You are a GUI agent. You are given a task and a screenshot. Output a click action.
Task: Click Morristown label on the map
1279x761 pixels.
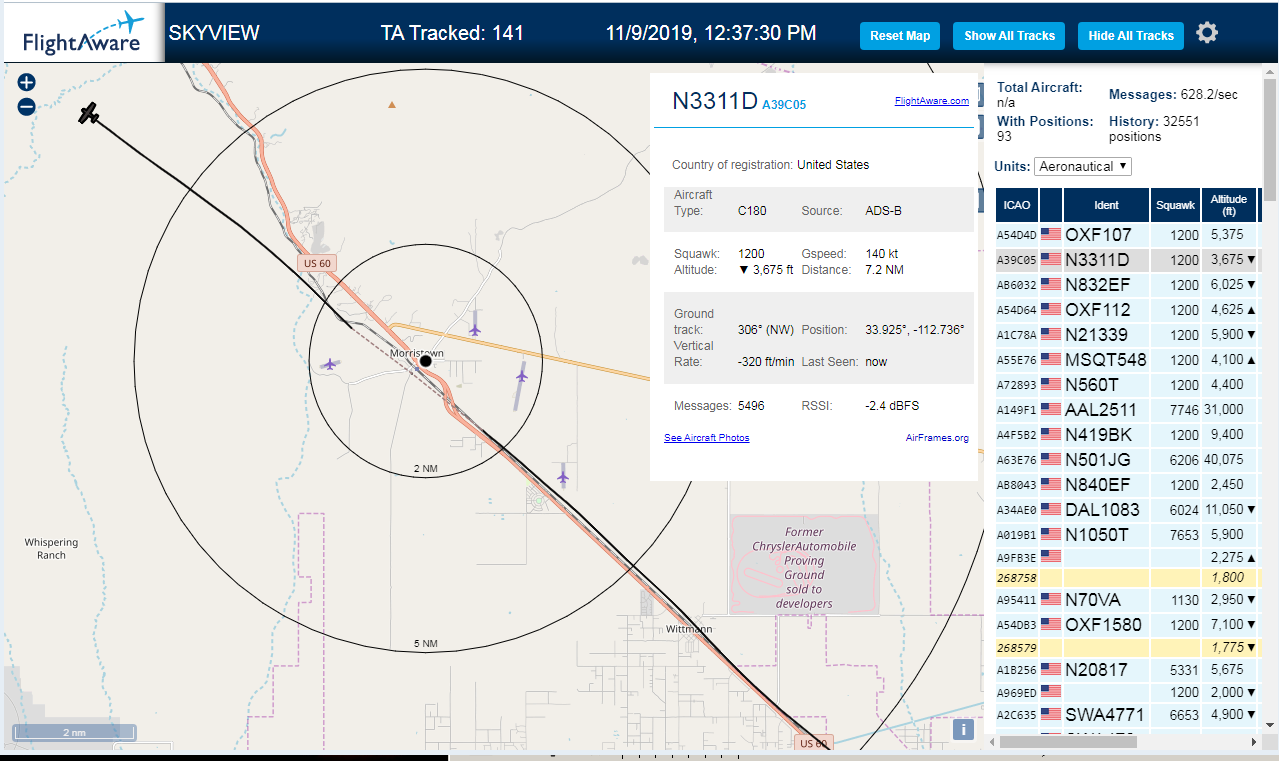417,353
